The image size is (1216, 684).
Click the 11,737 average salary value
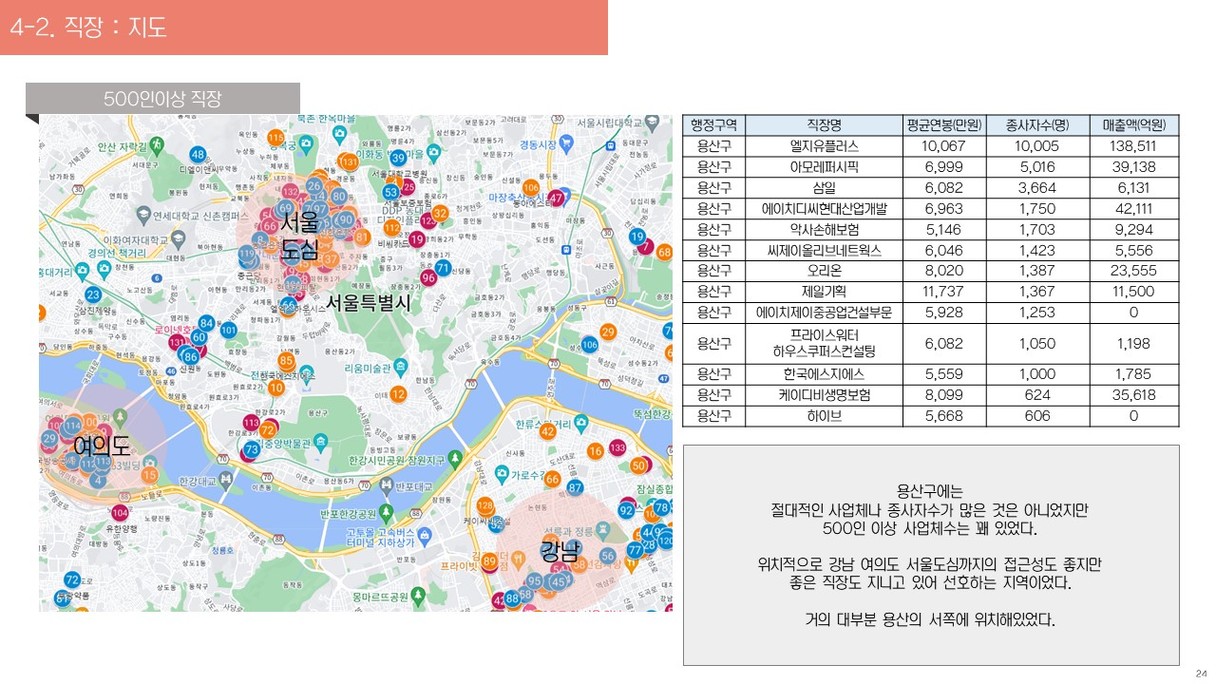tap(945, 292)
